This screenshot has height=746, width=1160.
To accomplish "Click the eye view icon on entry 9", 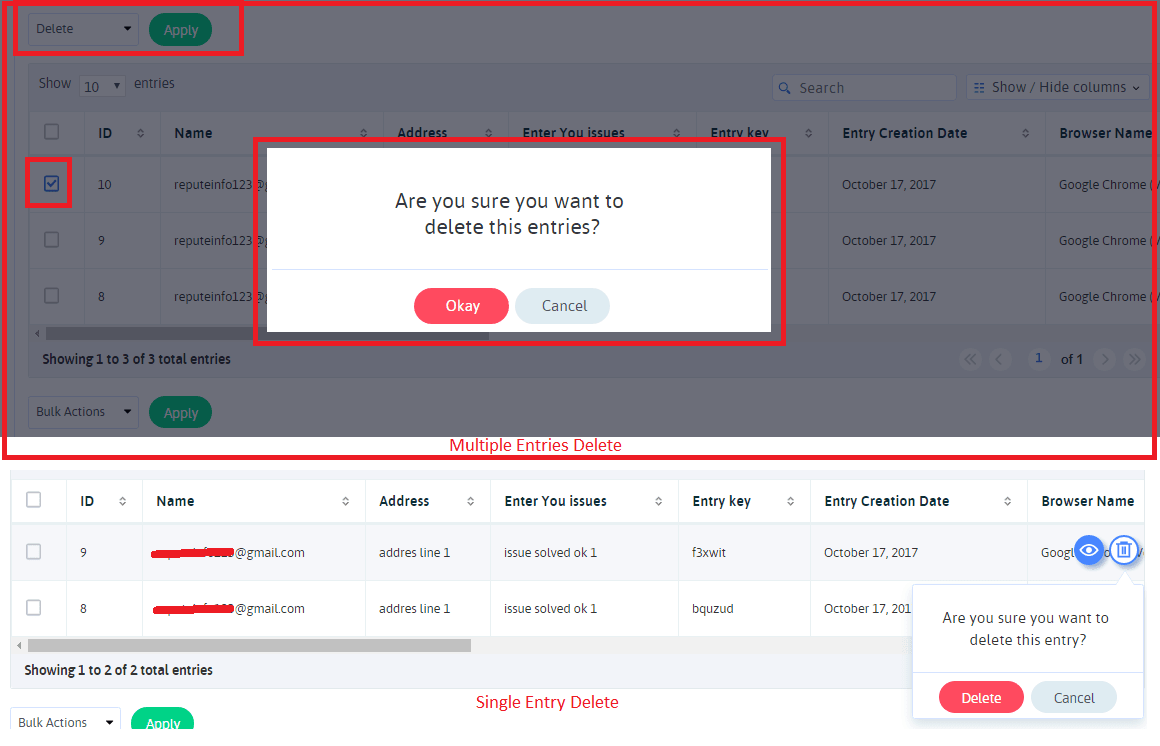I will click(1089, 549).
